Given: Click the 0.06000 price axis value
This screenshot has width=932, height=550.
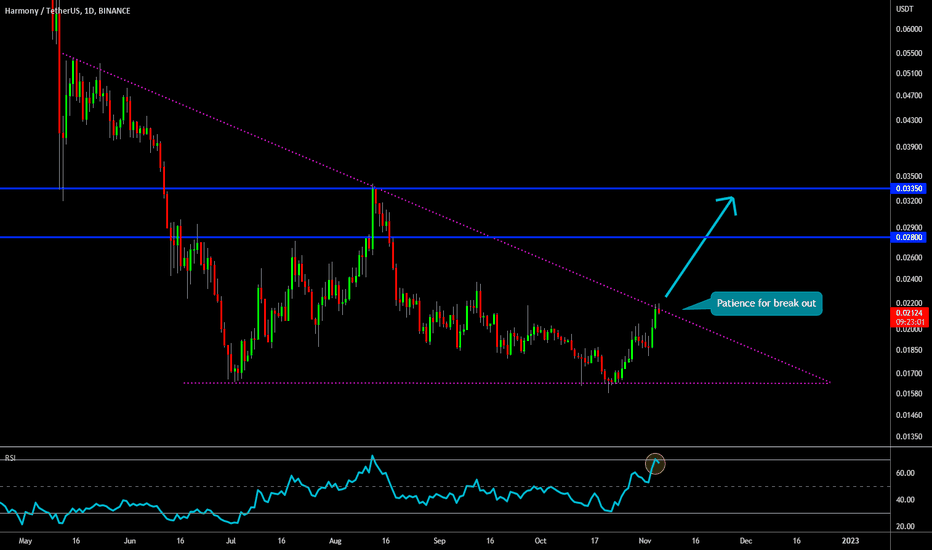Looking at the screenshot, I should click(x=909, y=29).
